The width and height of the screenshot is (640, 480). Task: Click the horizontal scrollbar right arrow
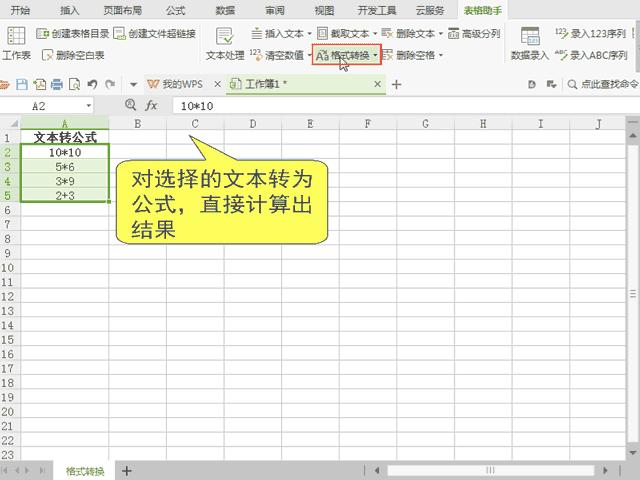click(x=605, y=471)
